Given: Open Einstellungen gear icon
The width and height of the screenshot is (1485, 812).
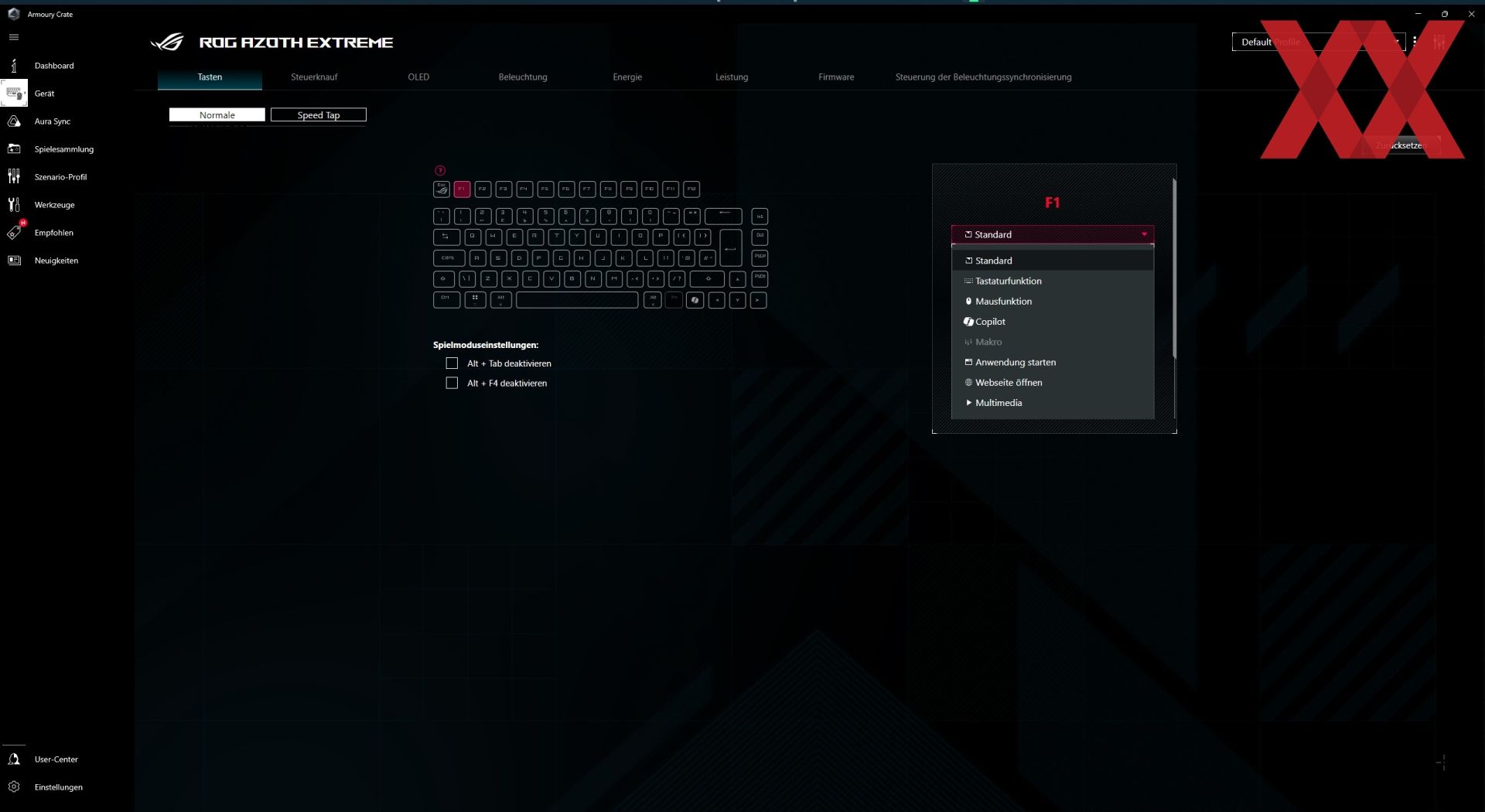Looking at the screenshot, I should point(14,787).
